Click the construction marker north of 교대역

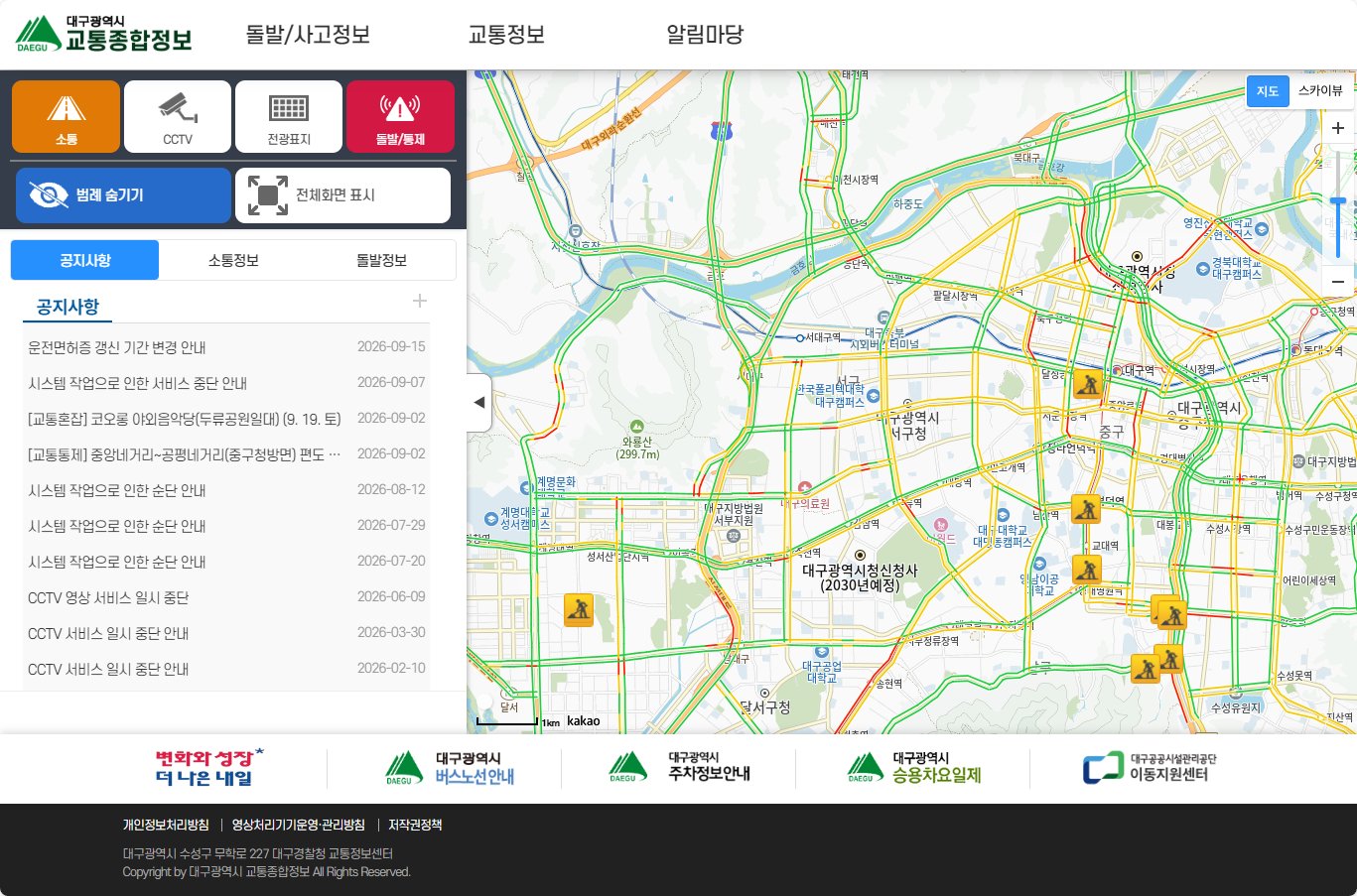[x=1086, y=509]
